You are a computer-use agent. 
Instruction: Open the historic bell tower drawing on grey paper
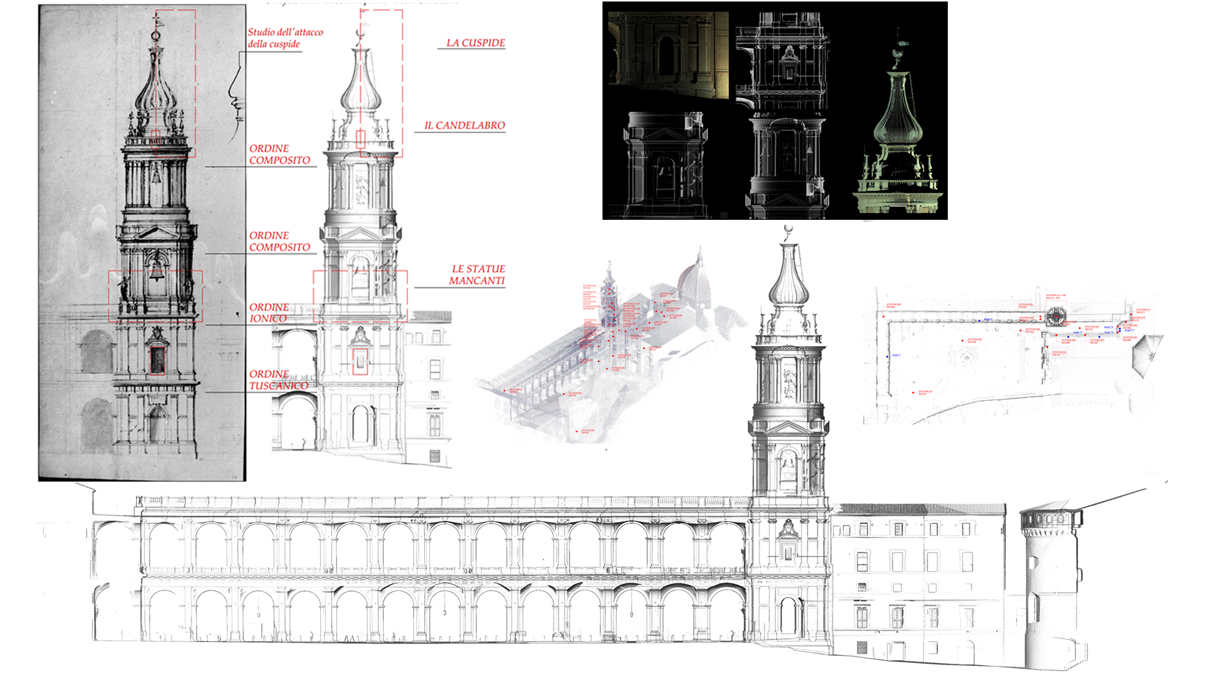(x=140, y=240)
